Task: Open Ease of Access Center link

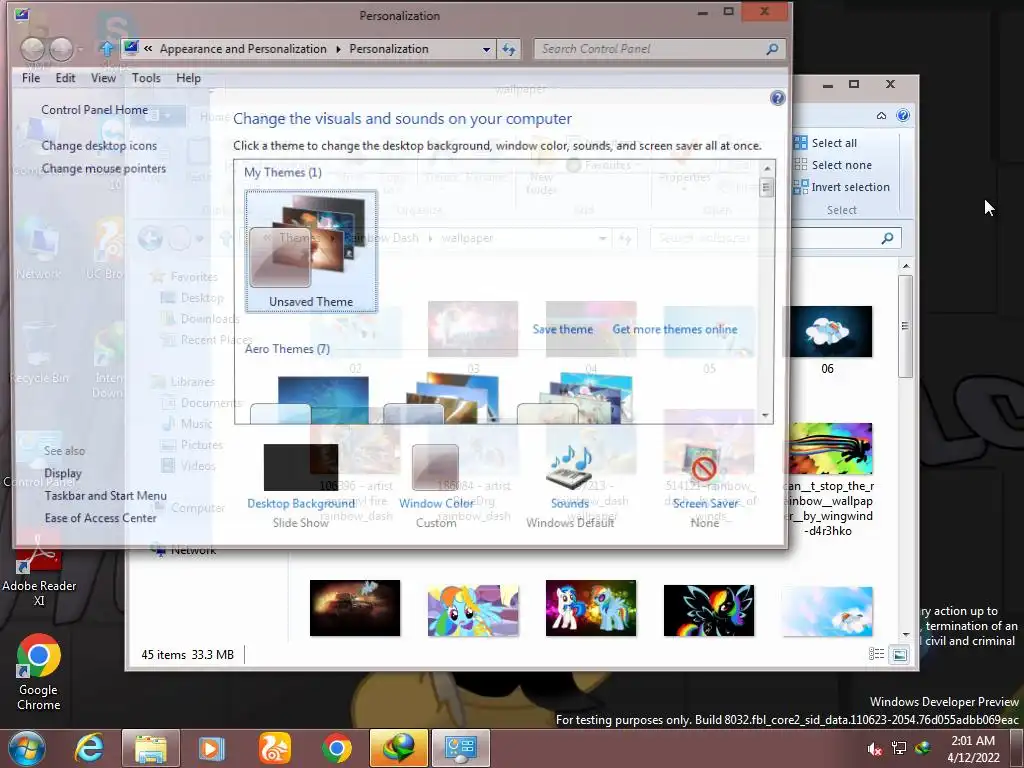Action: click(x=101, y=518)
